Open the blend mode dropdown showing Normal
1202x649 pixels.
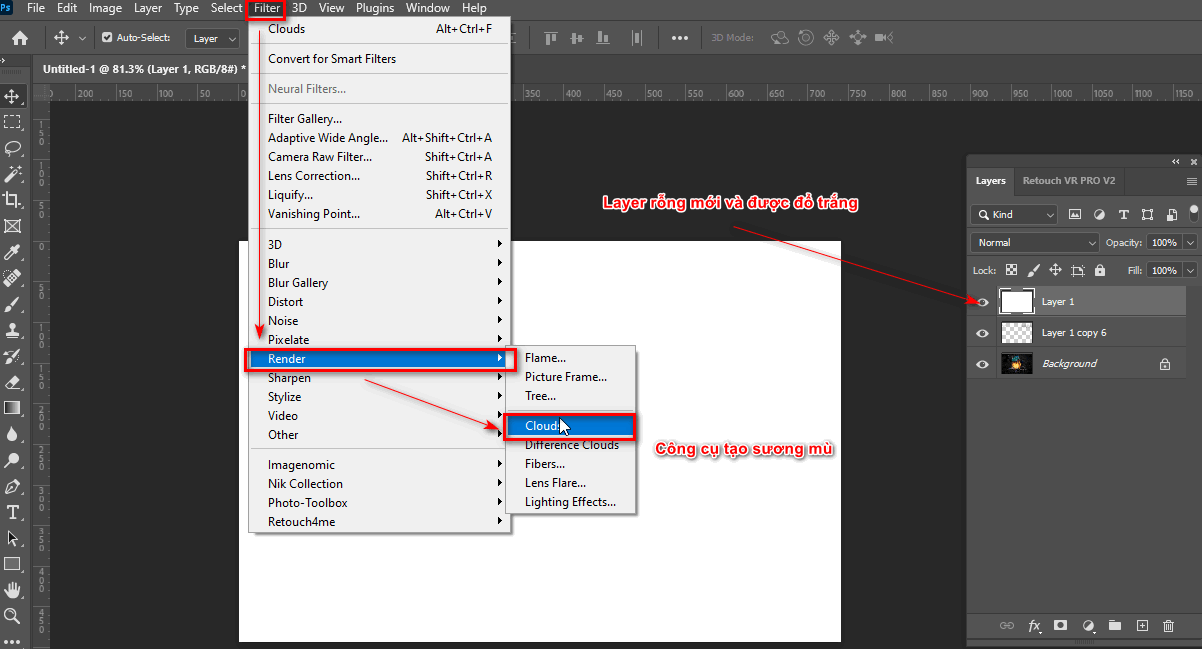tap(1033, 242)
